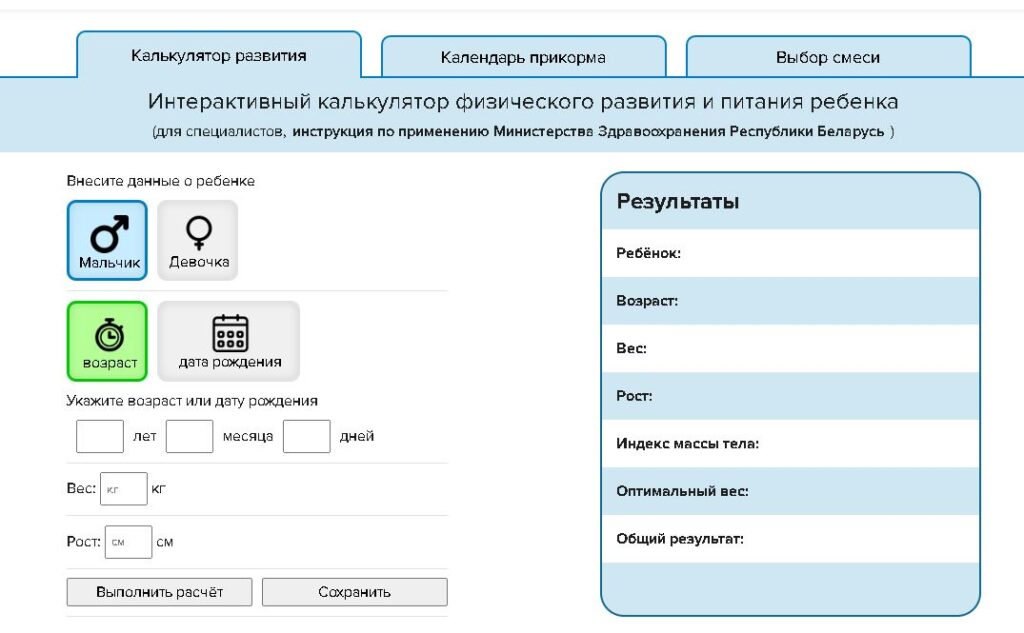The image size is (1024, 633).
Task: Click the Рост input field in cm
Action: [x=128, y=542]
